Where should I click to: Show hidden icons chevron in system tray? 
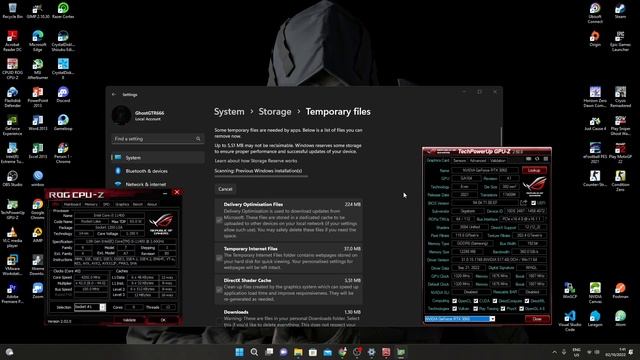(x=554, y=352)
